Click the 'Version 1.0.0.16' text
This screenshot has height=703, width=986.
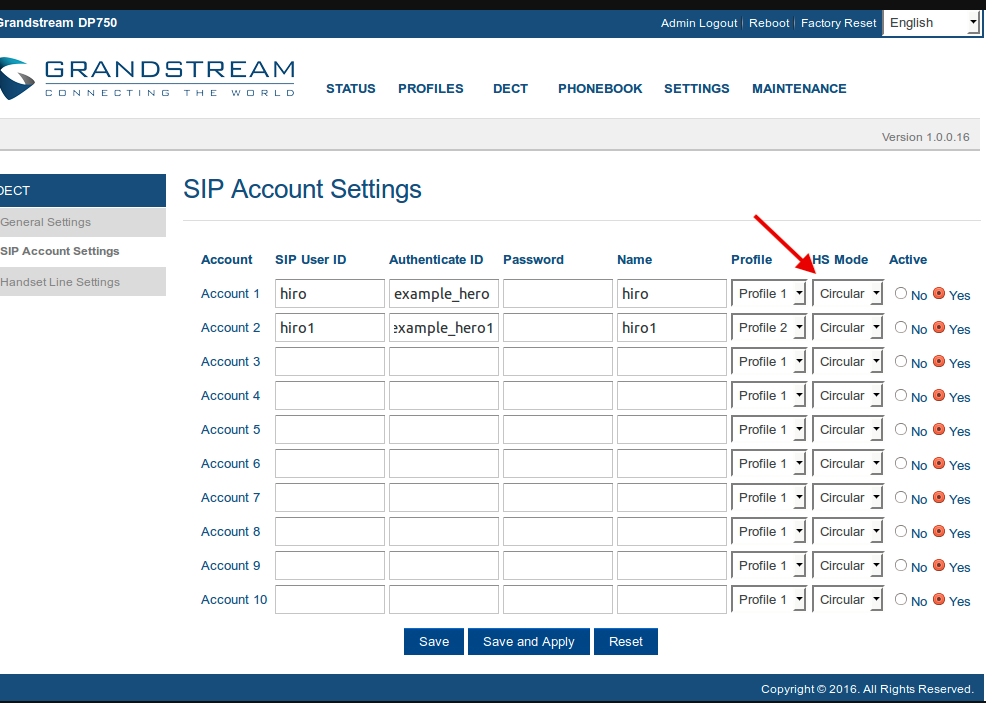coord(926,137)
